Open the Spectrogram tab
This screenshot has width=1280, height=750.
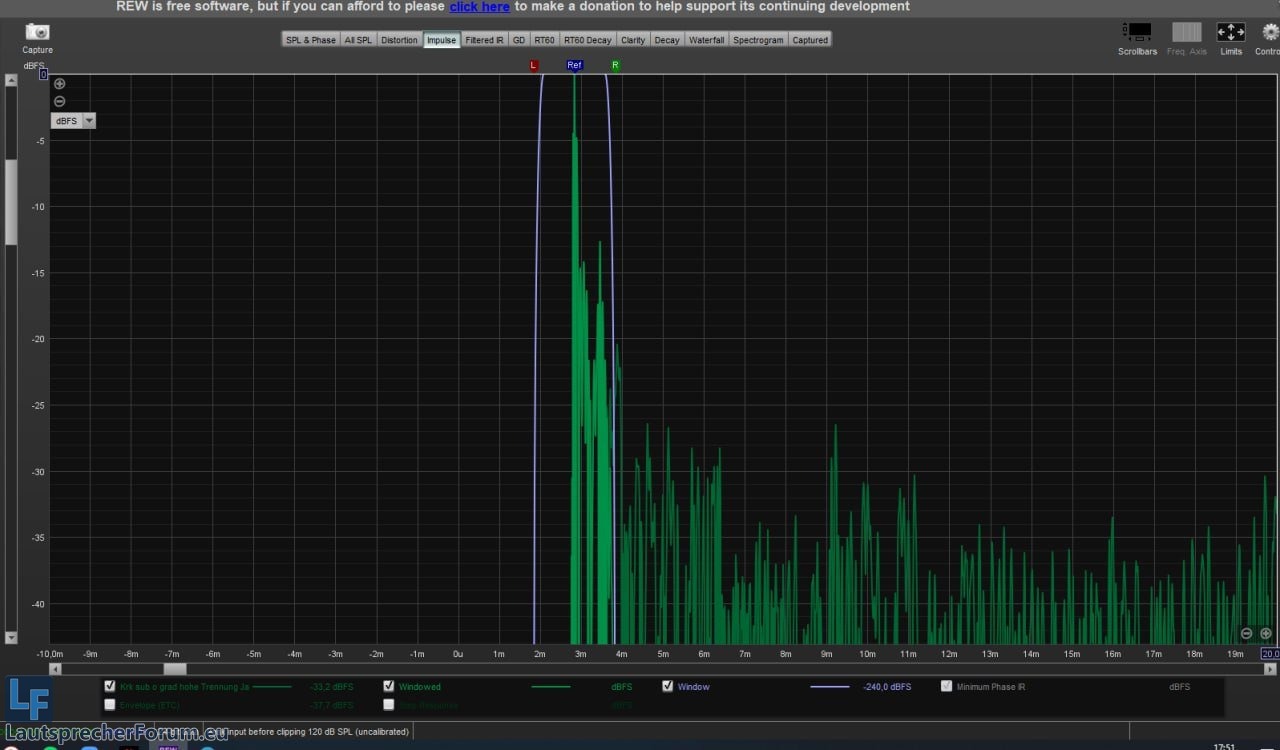tap(758, 40)
